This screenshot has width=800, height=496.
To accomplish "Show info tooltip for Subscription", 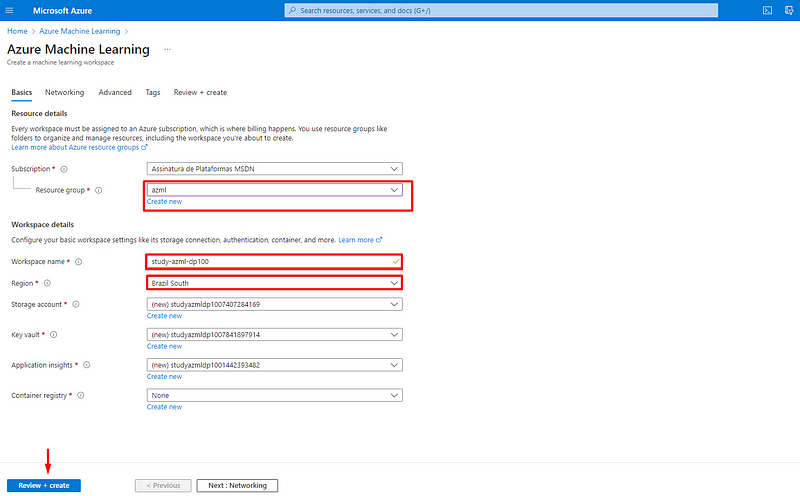I will click(x=64, y=169).
